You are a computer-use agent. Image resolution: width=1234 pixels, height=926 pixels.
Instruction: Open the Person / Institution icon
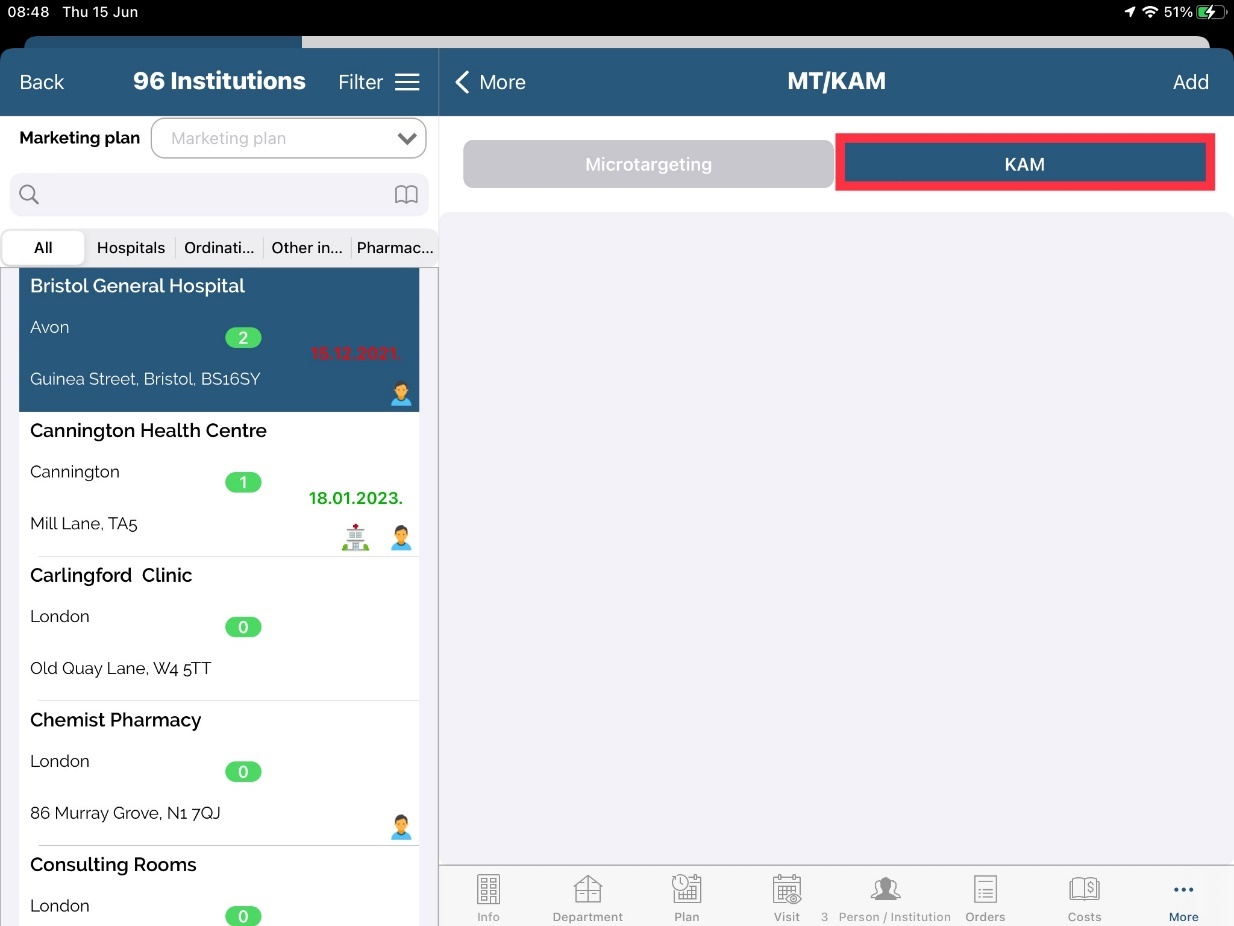point(886,890)
